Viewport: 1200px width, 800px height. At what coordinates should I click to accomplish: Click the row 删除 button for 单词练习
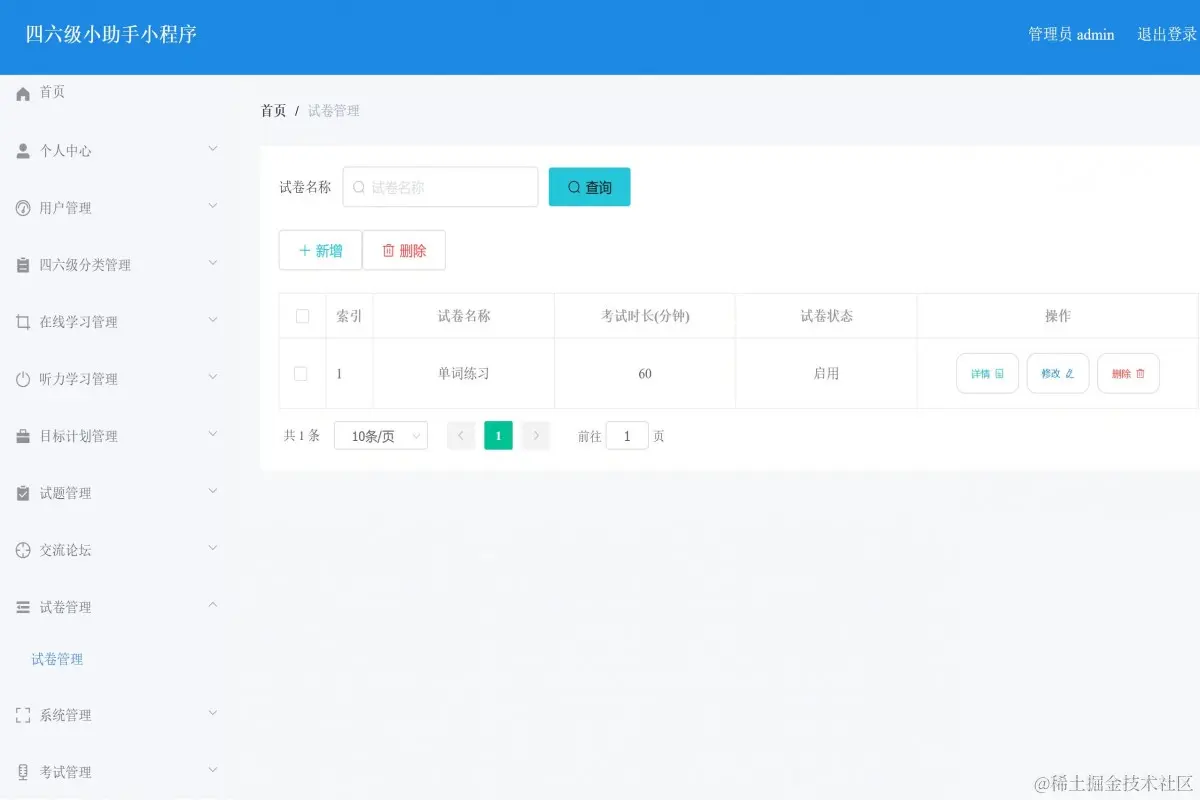(x=1129, y=373)
